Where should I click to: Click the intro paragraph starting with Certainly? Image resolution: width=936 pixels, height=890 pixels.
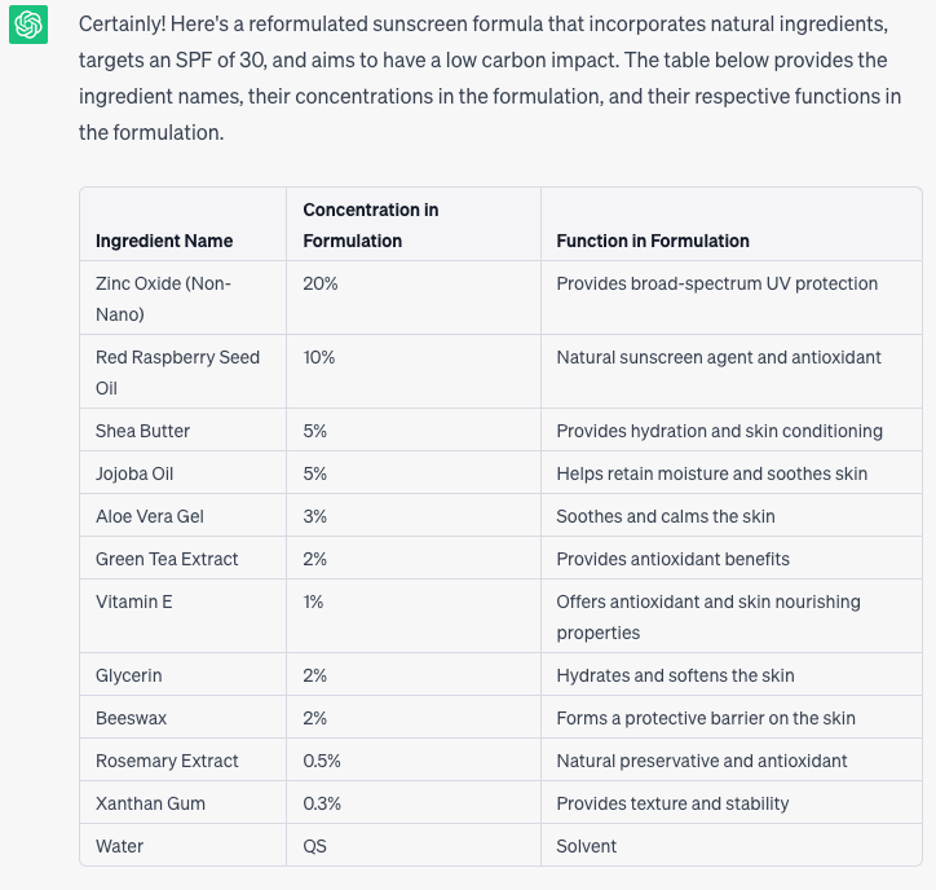pos(489,78)
